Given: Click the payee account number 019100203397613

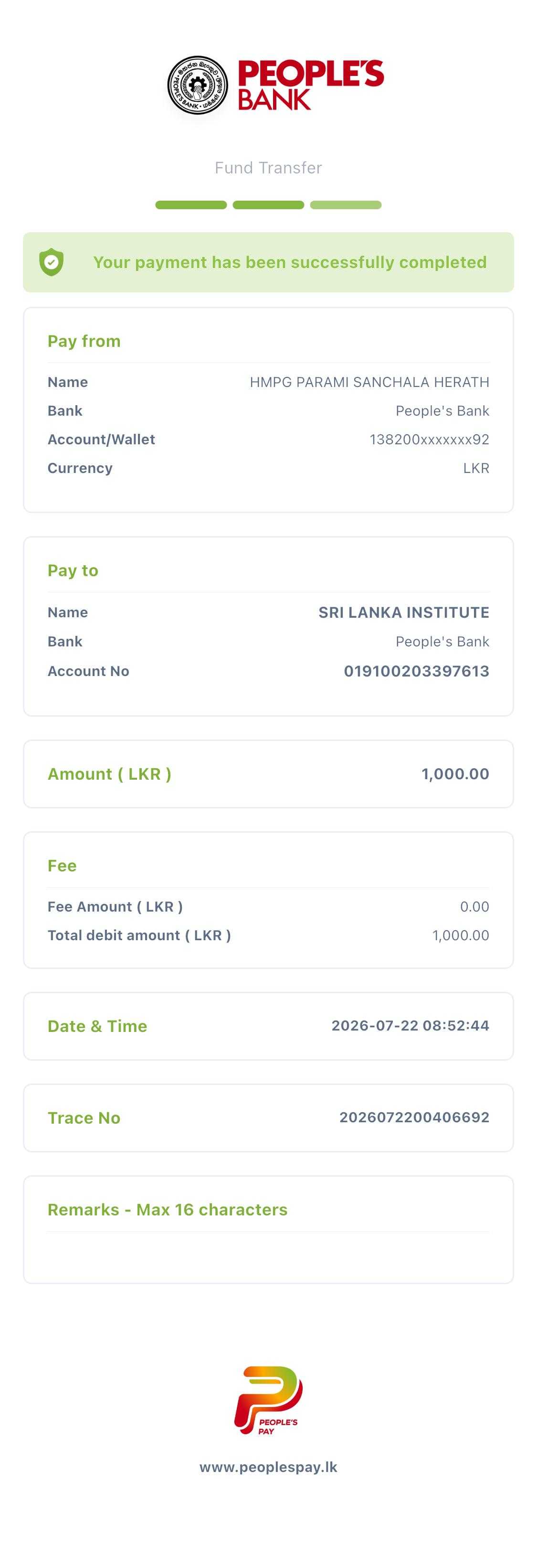Looking at the screenshot, I should [x=417, y=671].
